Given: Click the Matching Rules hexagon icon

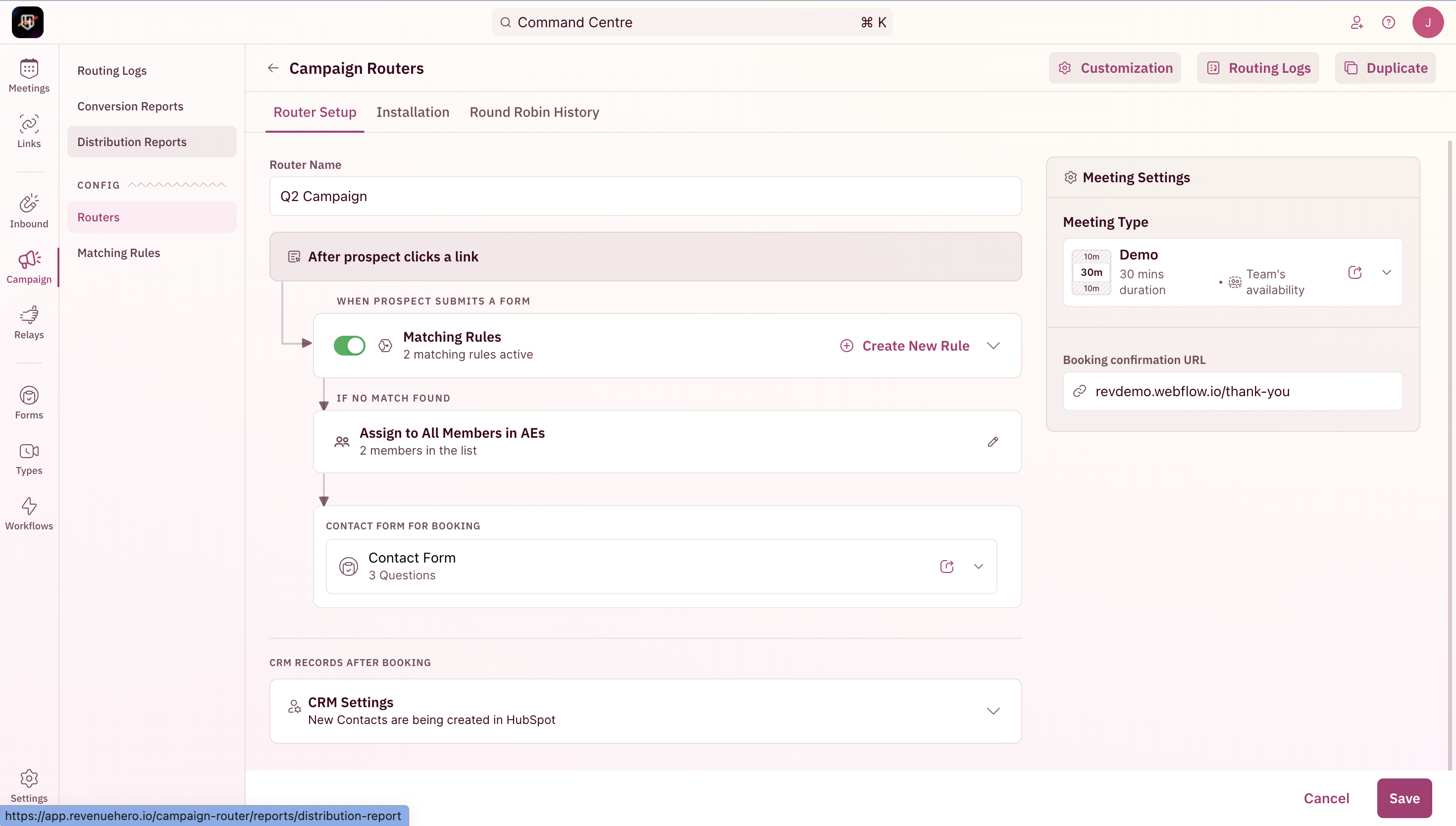Looking at the screenshot, I should pyautogui.click(x=385, y=346).
